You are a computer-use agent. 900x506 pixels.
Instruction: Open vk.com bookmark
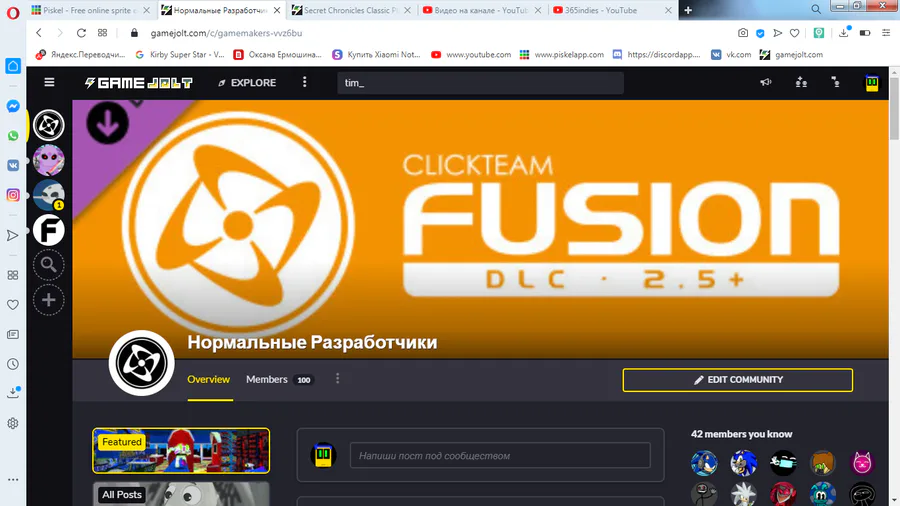tap(731, 55)
